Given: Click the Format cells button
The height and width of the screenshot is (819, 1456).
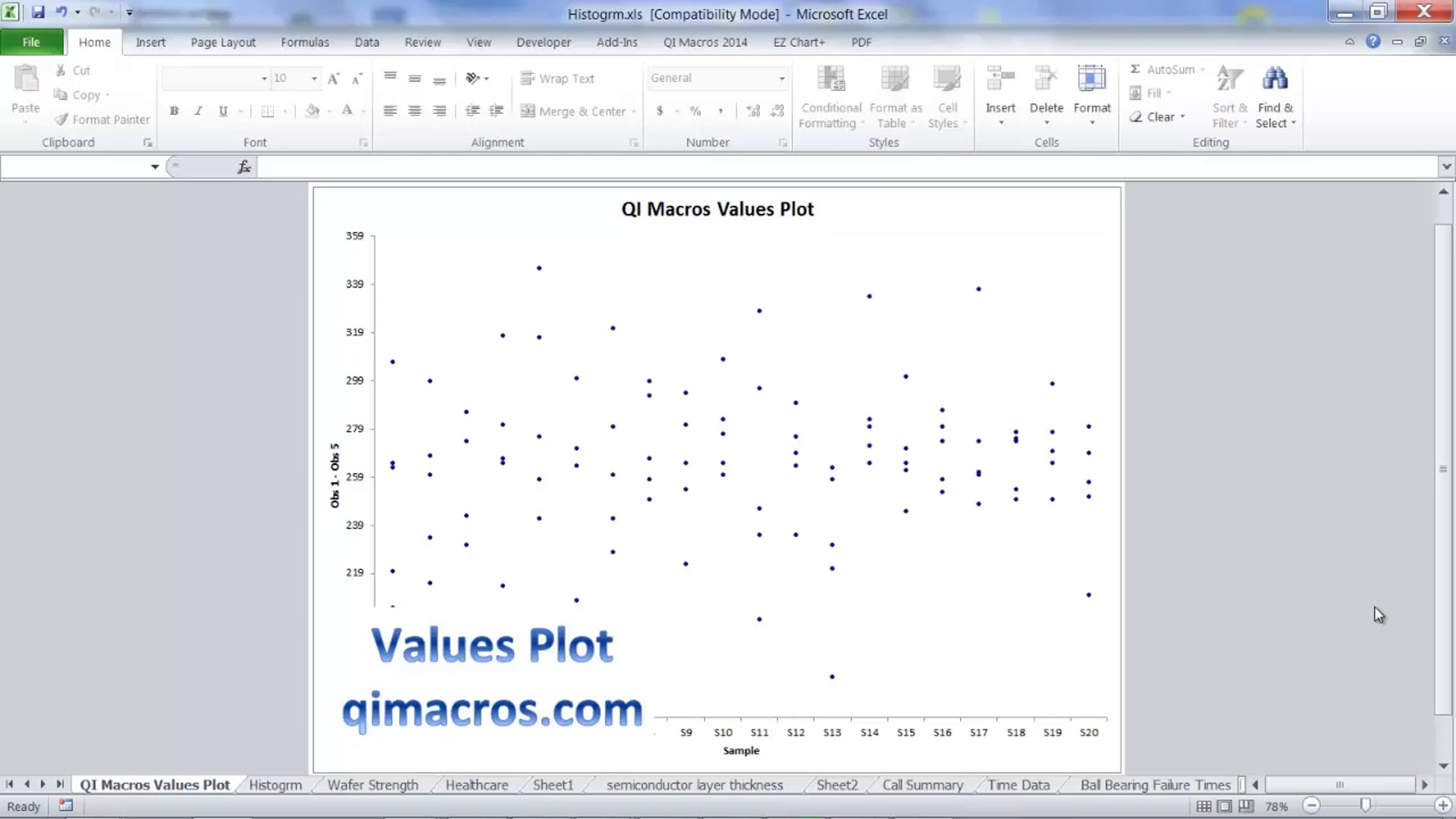Looking at the screenshot, I should [1092, 95].
